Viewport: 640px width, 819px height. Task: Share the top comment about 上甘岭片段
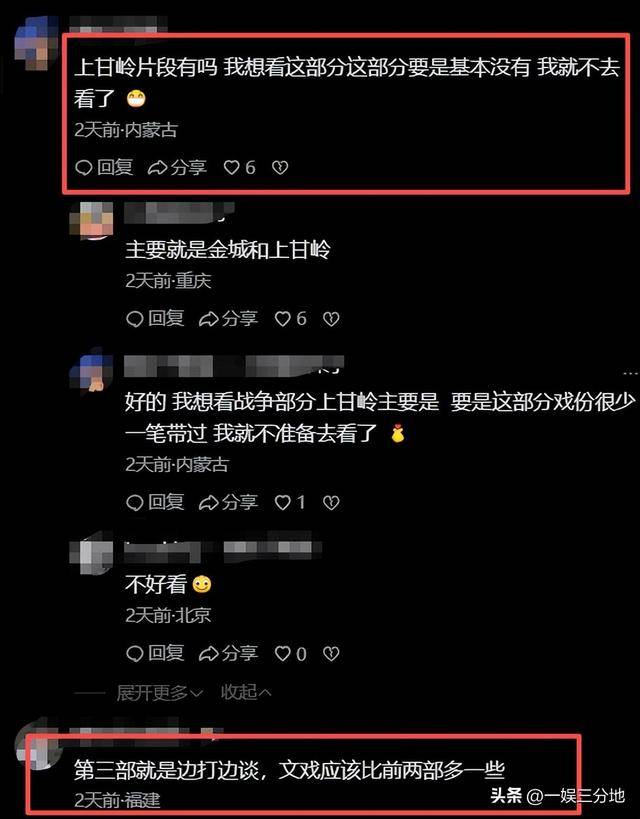tap(177, 168)
